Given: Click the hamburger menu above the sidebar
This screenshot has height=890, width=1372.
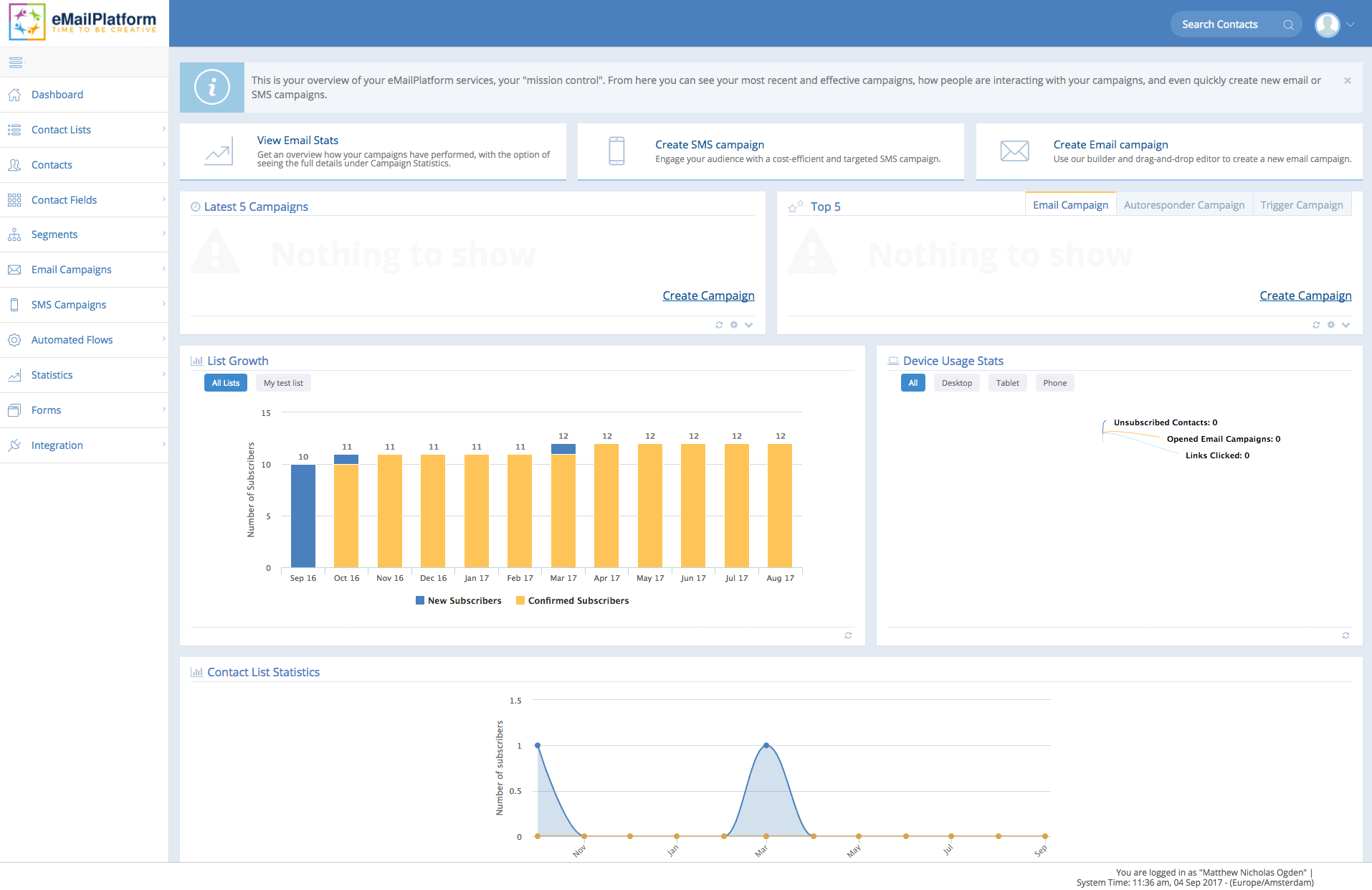Looking at the screenshot, I should point(16,62).
